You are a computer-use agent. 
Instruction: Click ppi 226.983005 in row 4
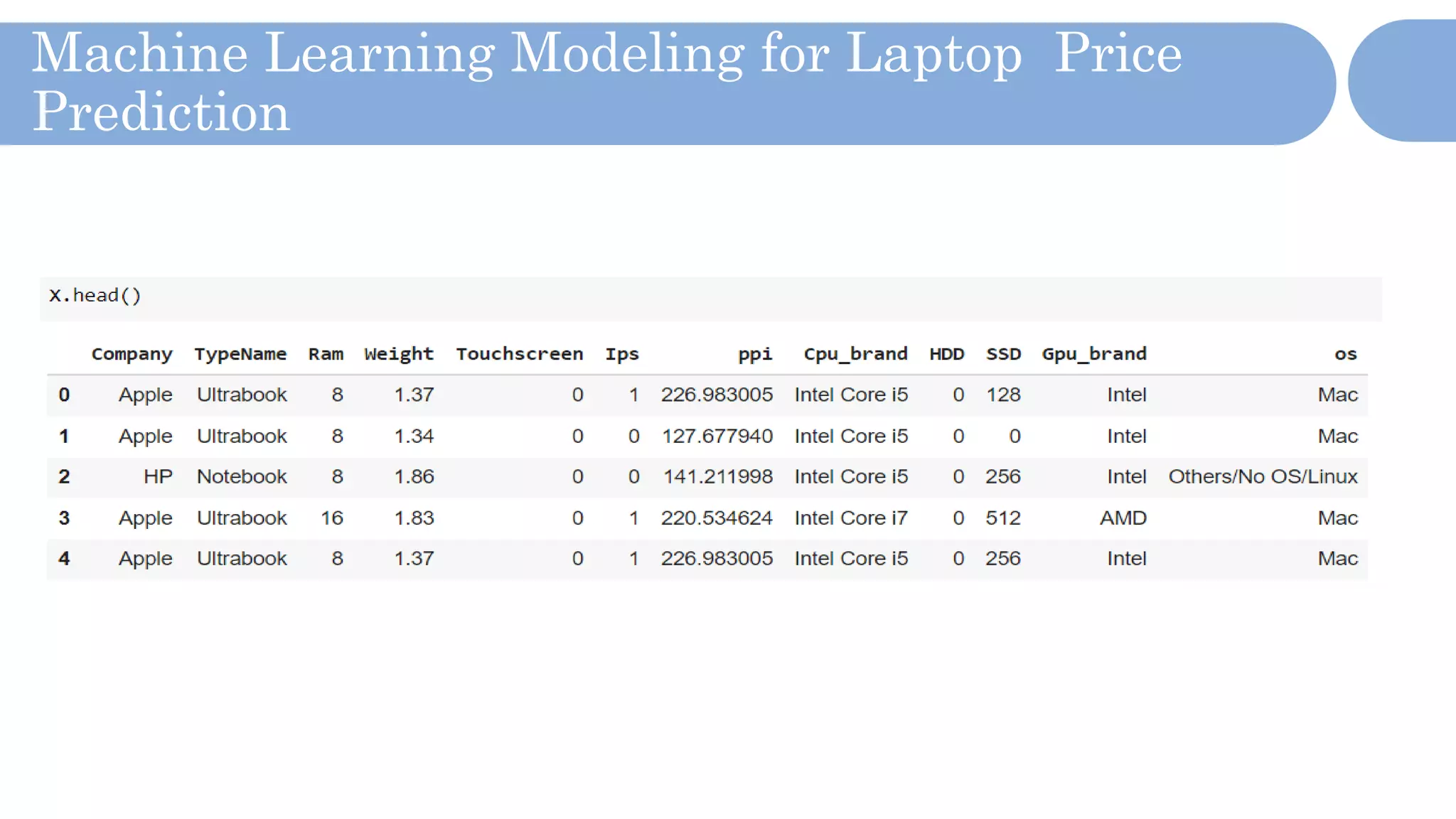tap(717, 558)
